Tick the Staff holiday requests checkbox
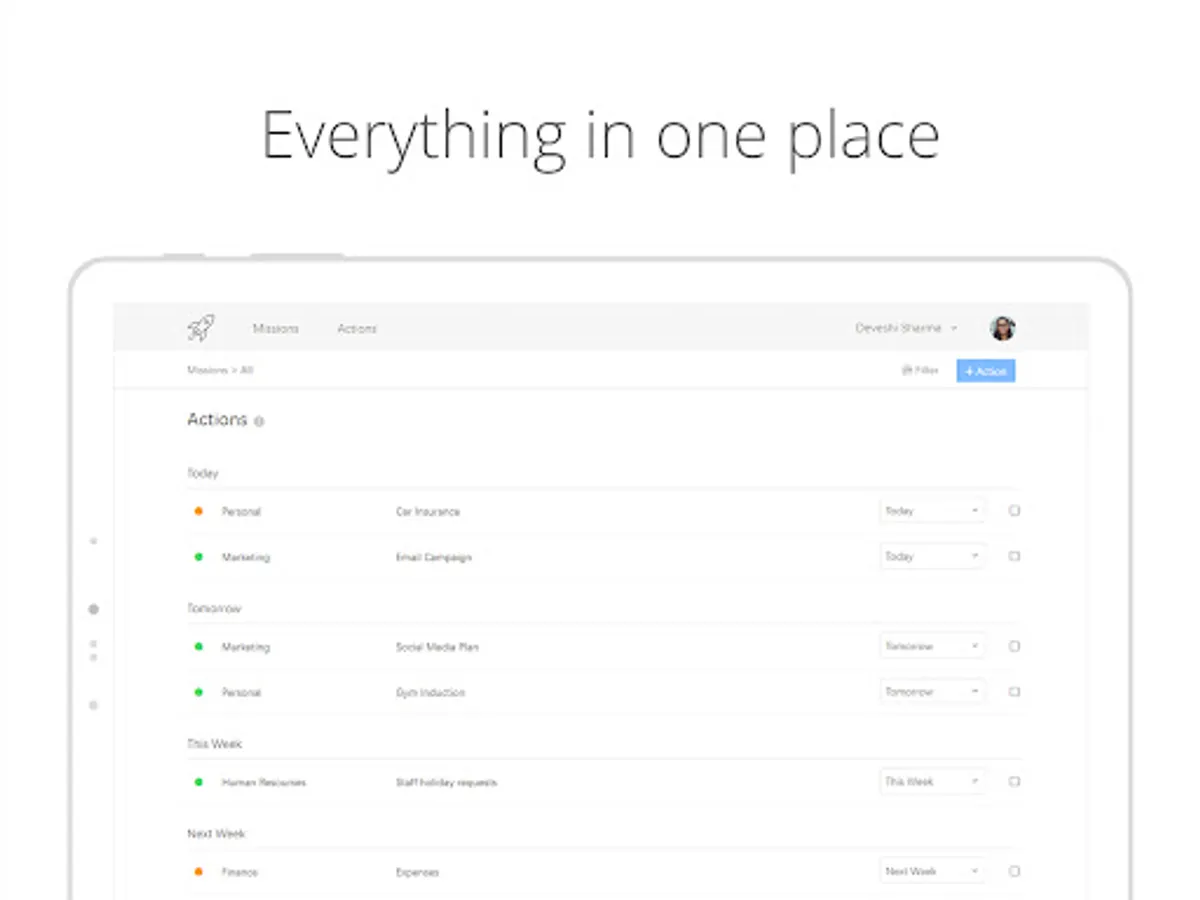The image size is (1200, 900). pyautogui.click(x=1014, y=782)
